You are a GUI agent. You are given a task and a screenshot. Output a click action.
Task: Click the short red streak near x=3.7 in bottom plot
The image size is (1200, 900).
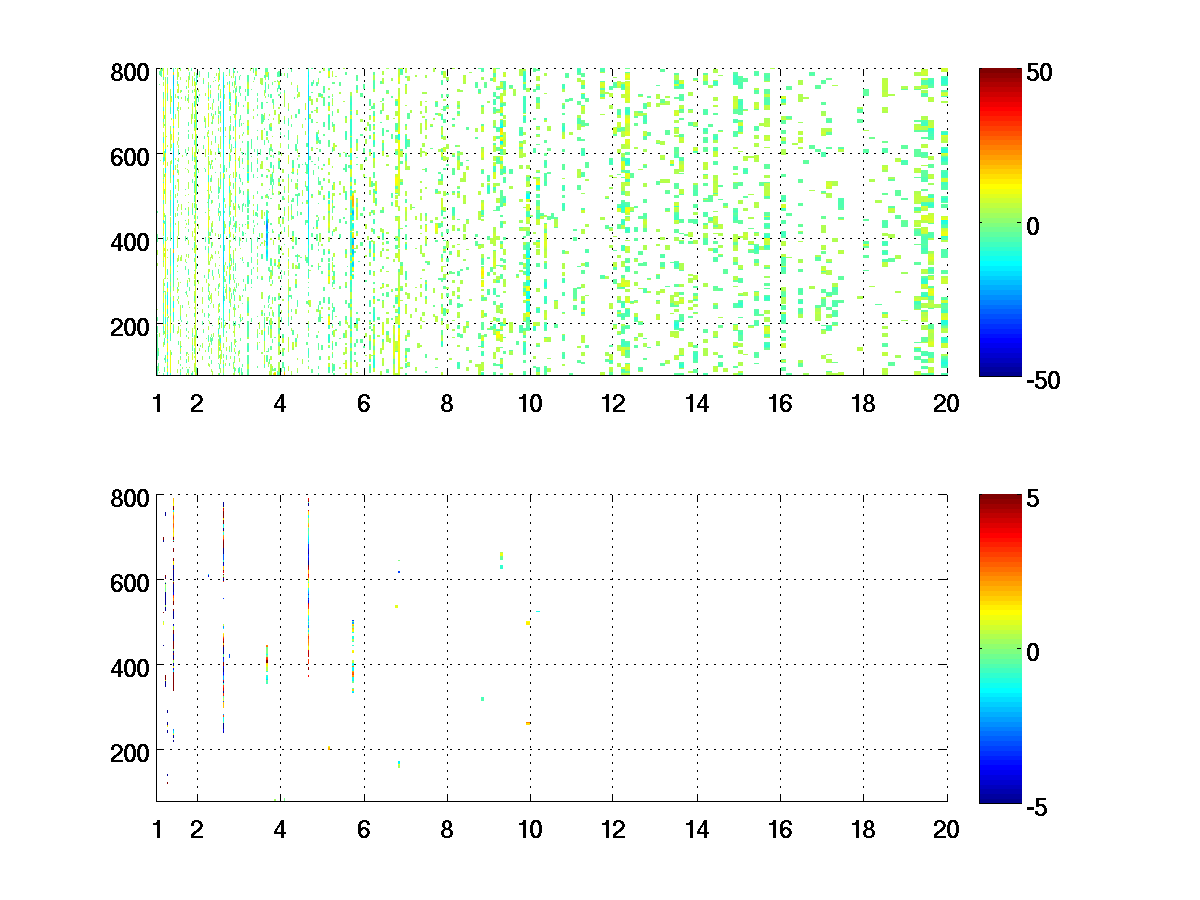[267, 663]
